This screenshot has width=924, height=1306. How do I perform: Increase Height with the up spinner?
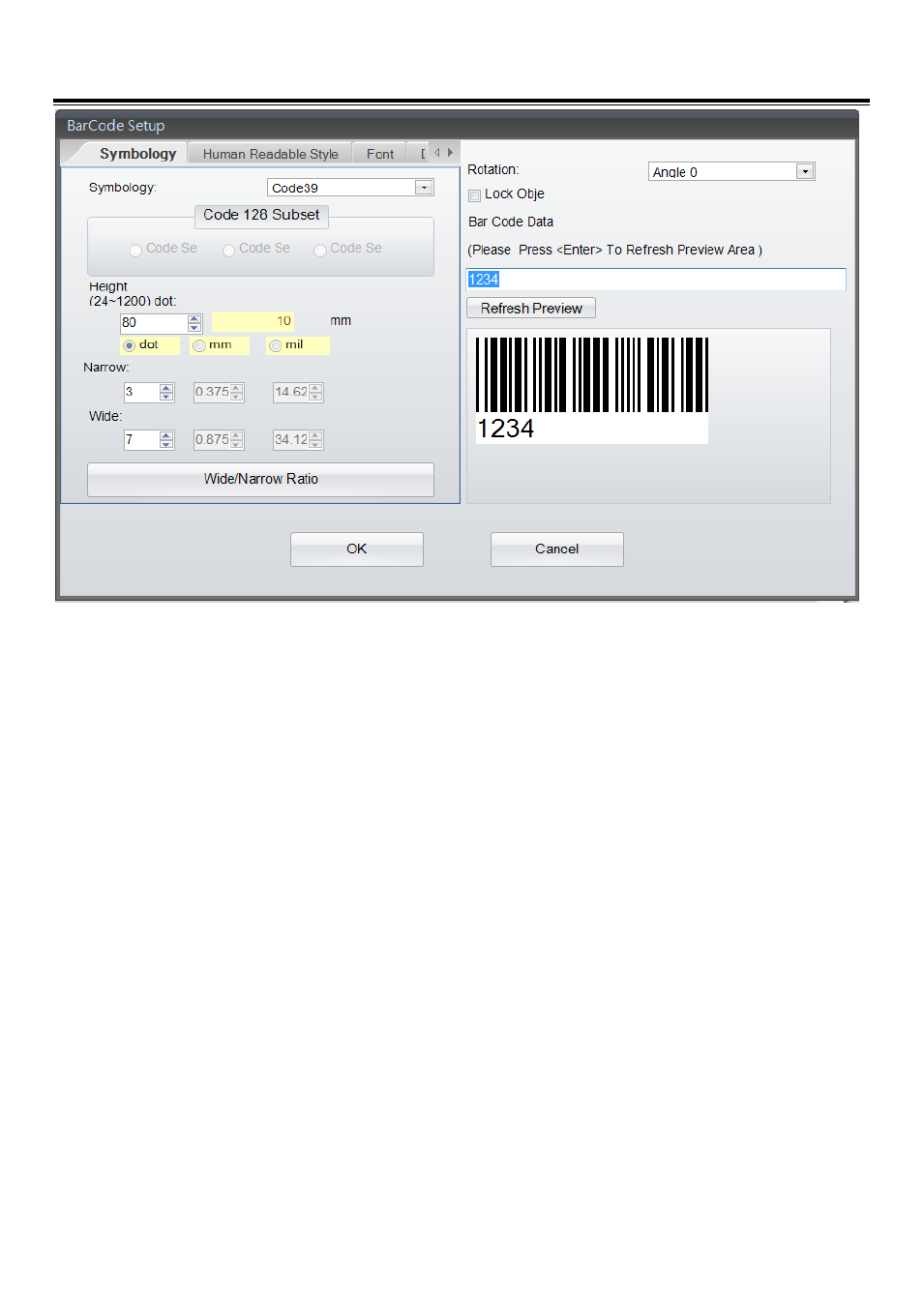pyautogui.click(x=194, y=318)
